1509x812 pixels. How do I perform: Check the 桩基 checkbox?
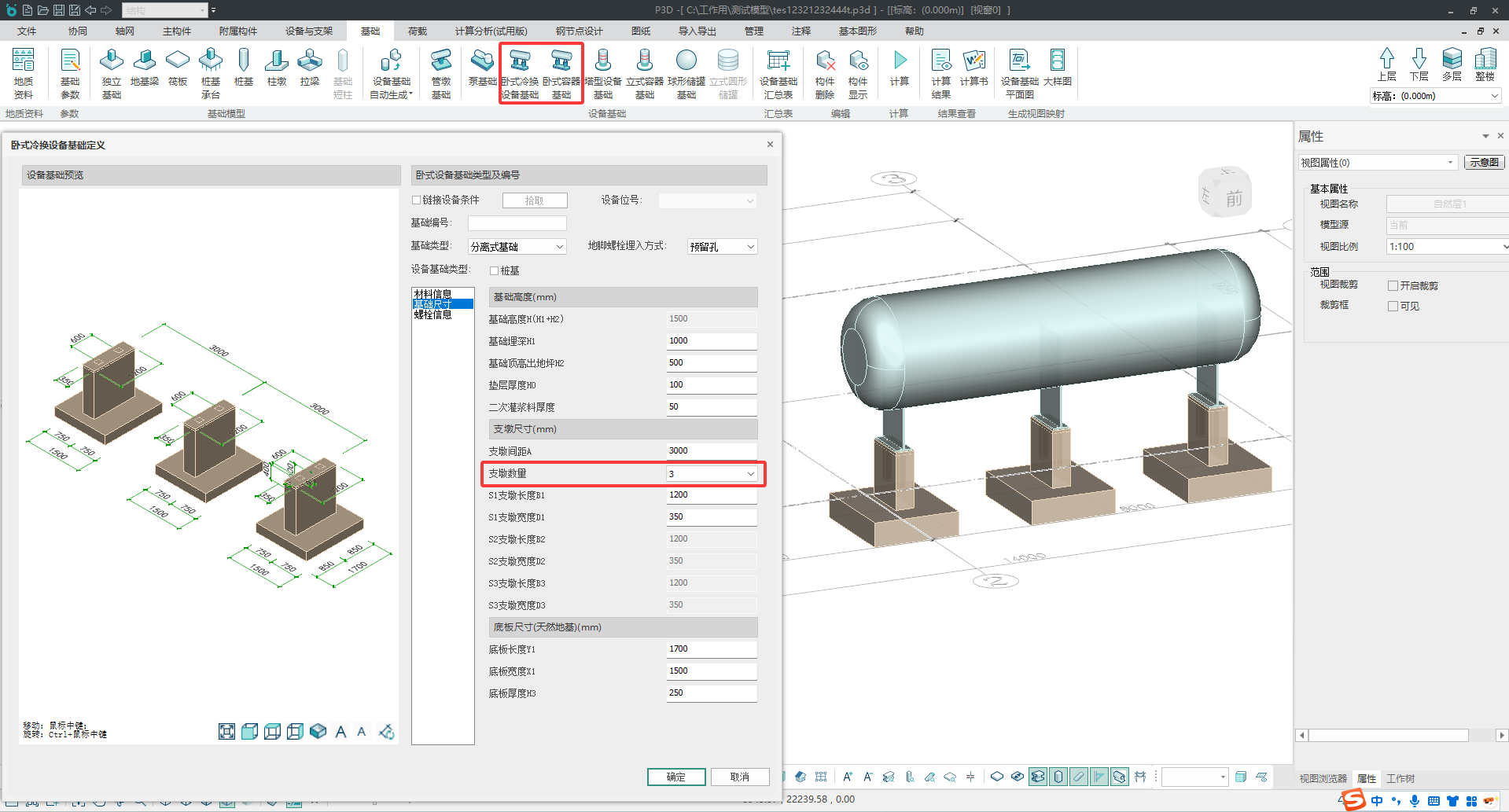point(495,271)
